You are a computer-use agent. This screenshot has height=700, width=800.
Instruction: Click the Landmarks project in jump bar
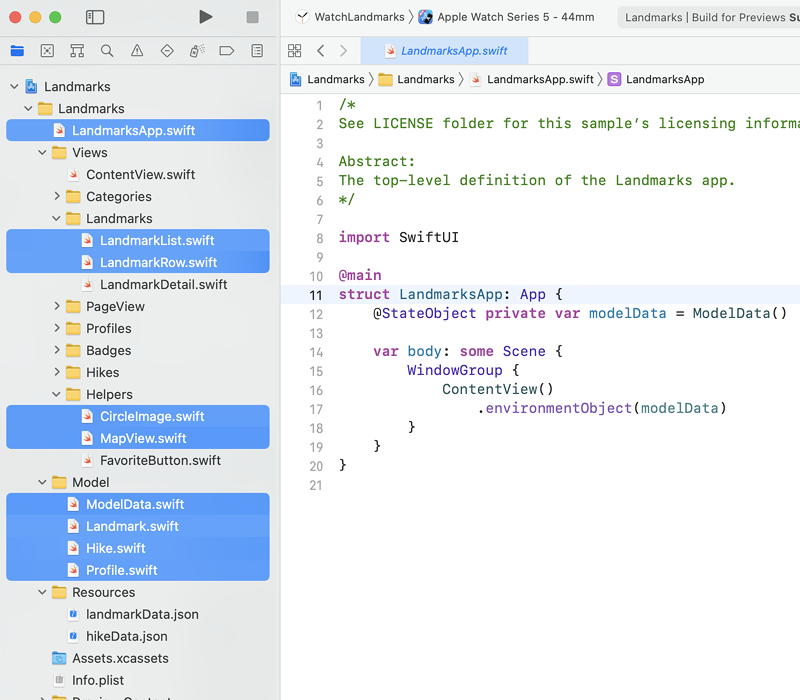[327, 80]
